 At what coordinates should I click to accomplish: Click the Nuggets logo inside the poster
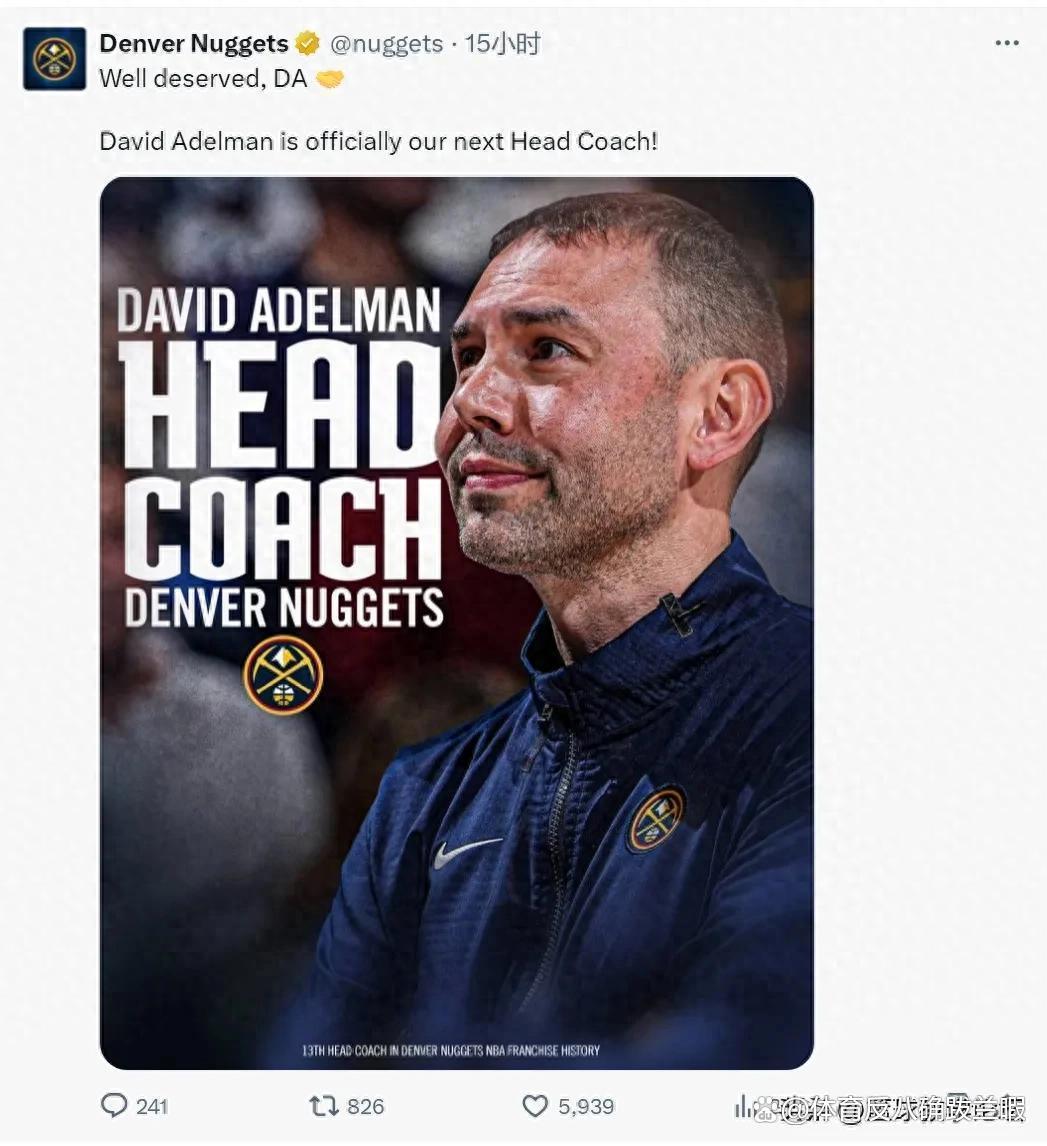[x=283, y=675]
